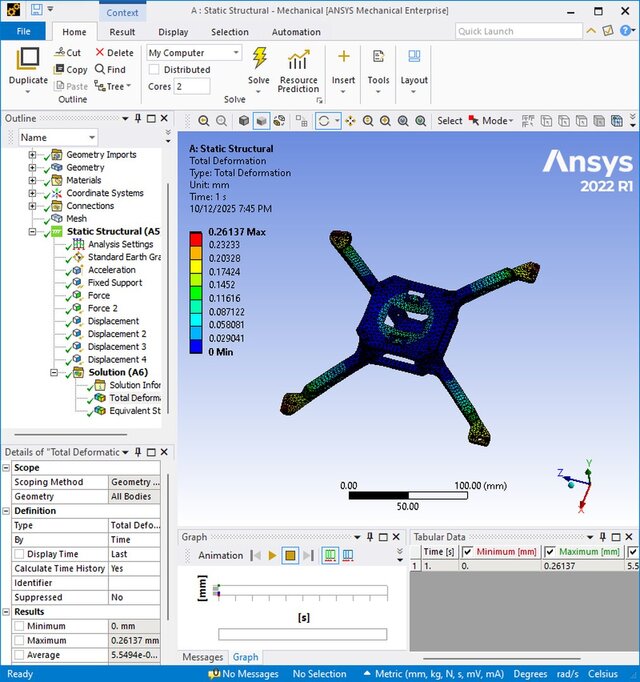Stop the animation playback

click(289, 555)
